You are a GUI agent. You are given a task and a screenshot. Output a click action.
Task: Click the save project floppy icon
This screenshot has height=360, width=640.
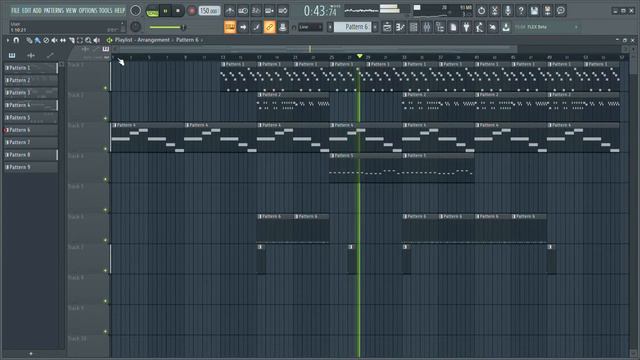(x=534, y=11)
